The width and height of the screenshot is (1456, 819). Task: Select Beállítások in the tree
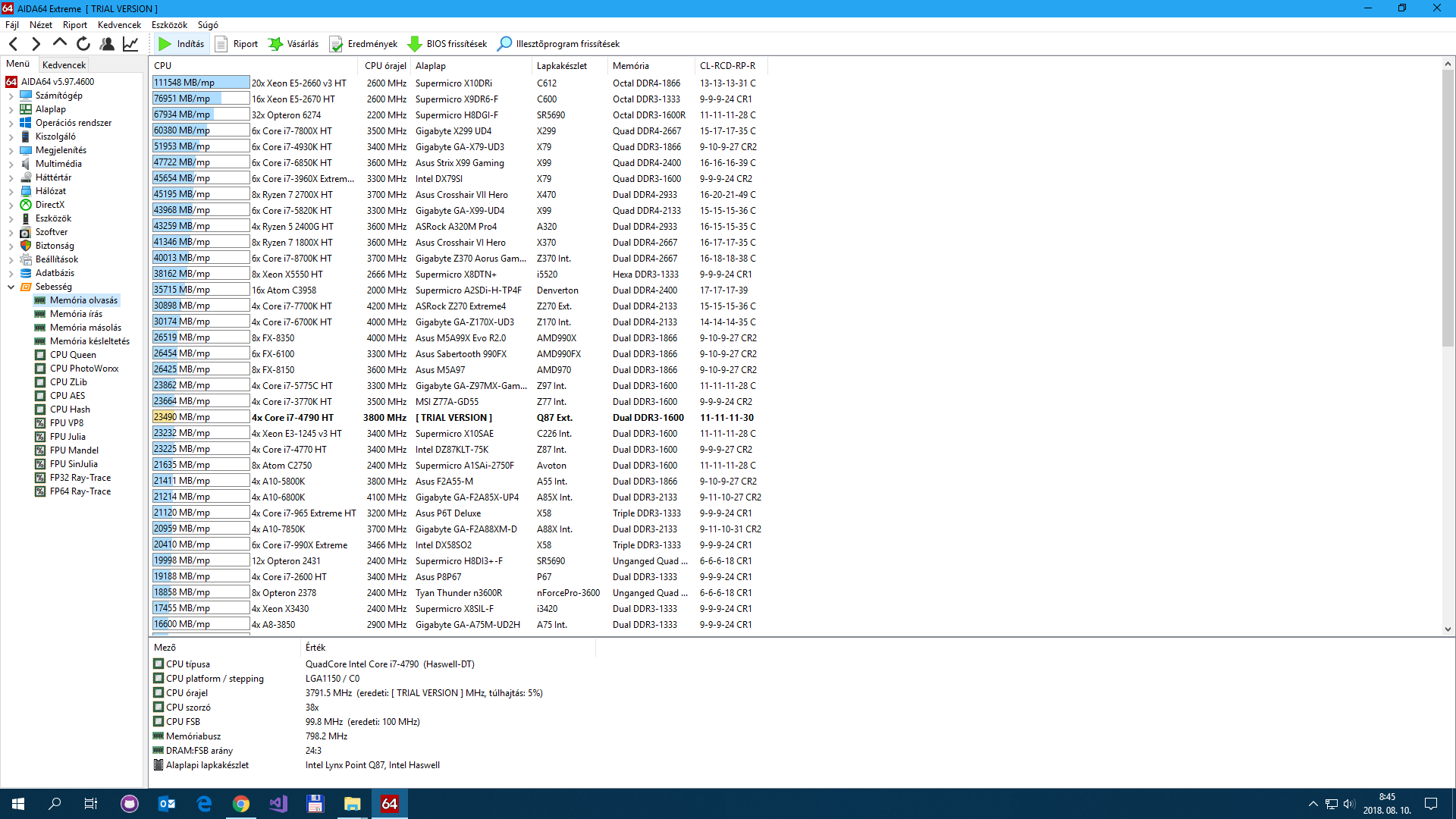click(57, 259)
